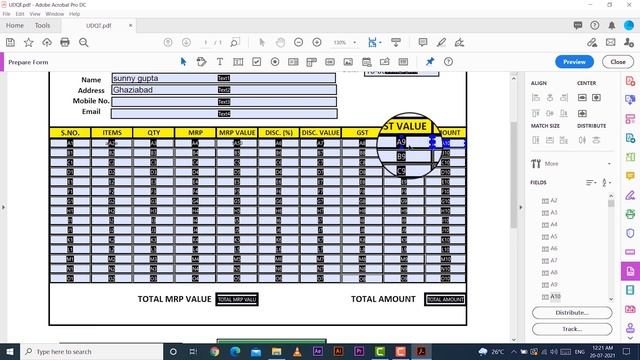Add a date field to form
640x360 pixels.
coord(367,62)
